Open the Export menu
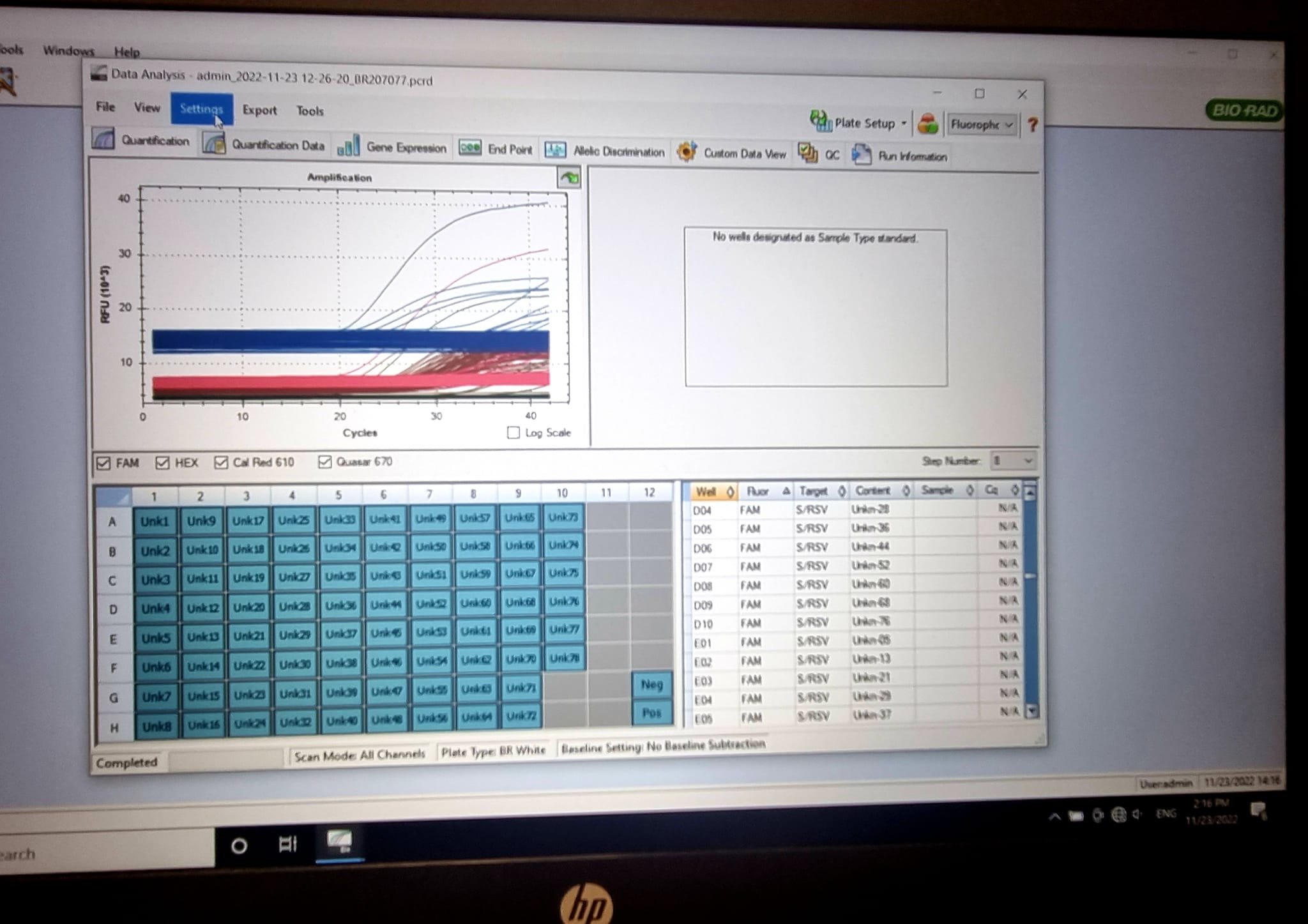This screenshot has width=1308, height=924. click(259, 110)
